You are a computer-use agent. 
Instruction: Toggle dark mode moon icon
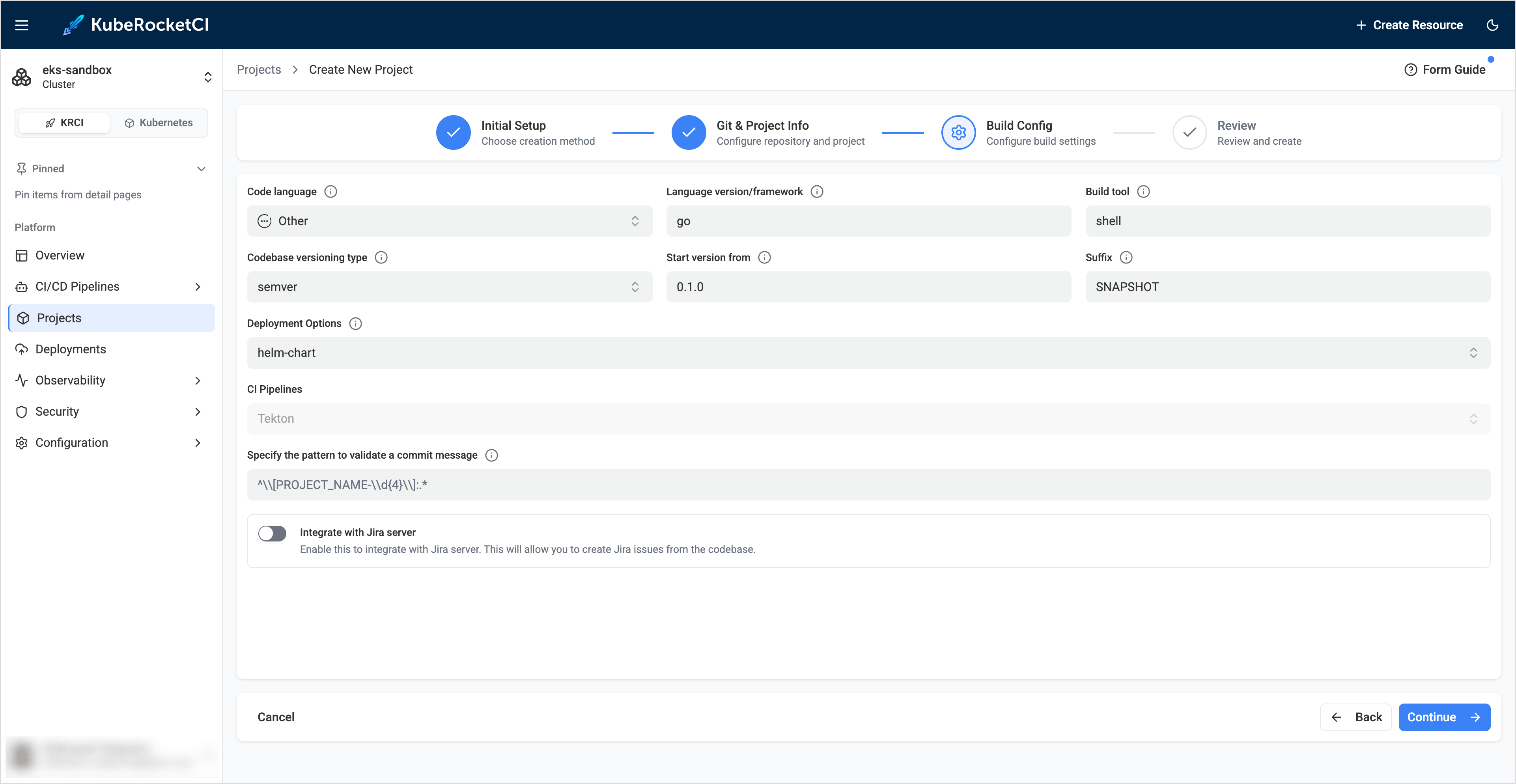coord(1492,25)
